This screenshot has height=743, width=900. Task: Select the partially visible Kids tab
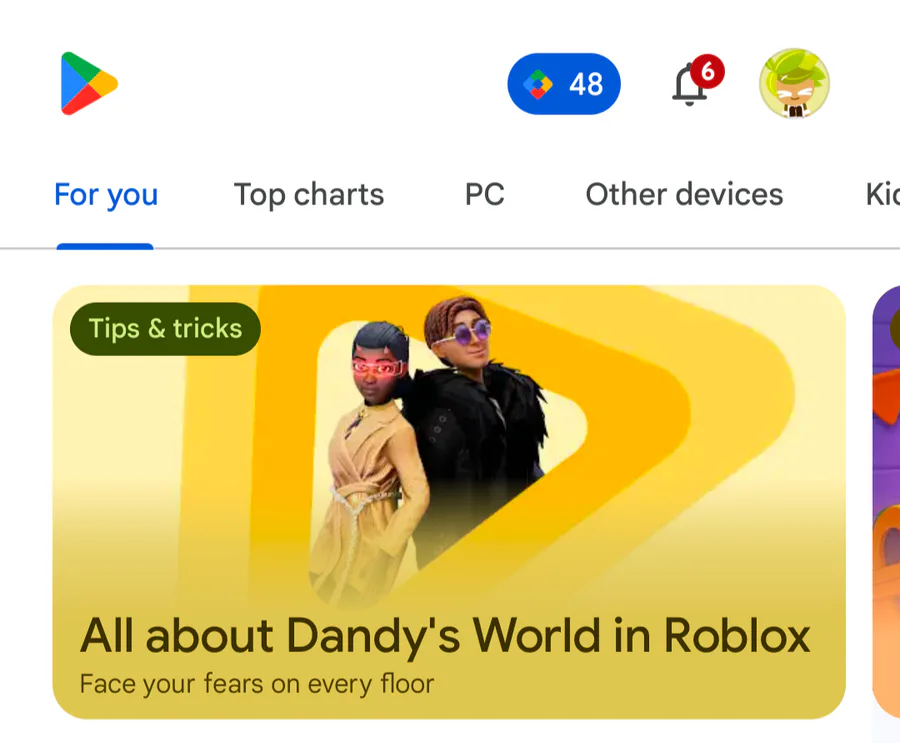(883, 194)
